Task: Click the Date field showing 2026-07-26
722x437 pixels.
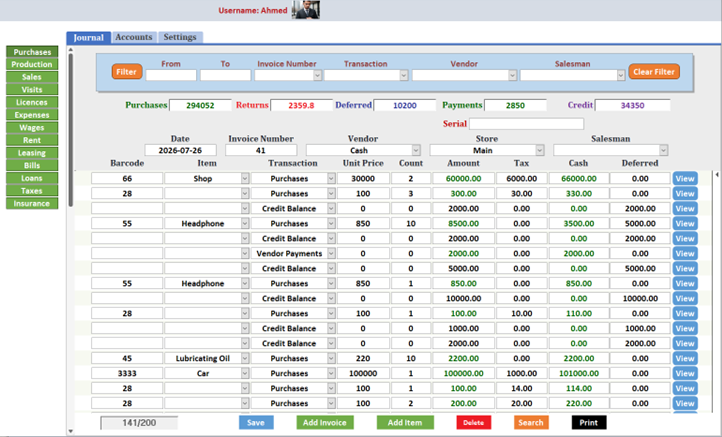Action: (180, 150)
